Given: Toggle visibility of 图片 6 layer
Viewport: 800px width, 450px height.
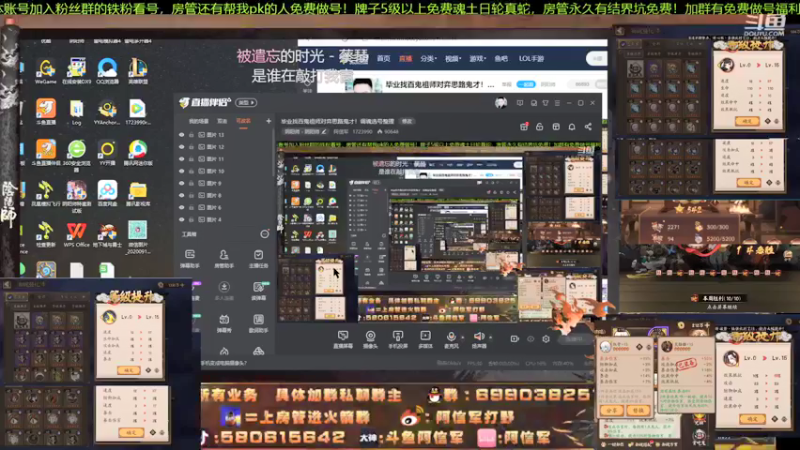Looking at the screenshot, I should (x=182, y=208).
